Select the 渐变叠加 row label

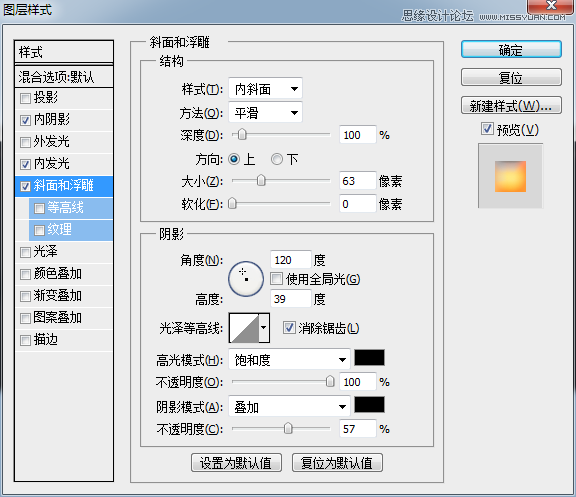(58, 295)
